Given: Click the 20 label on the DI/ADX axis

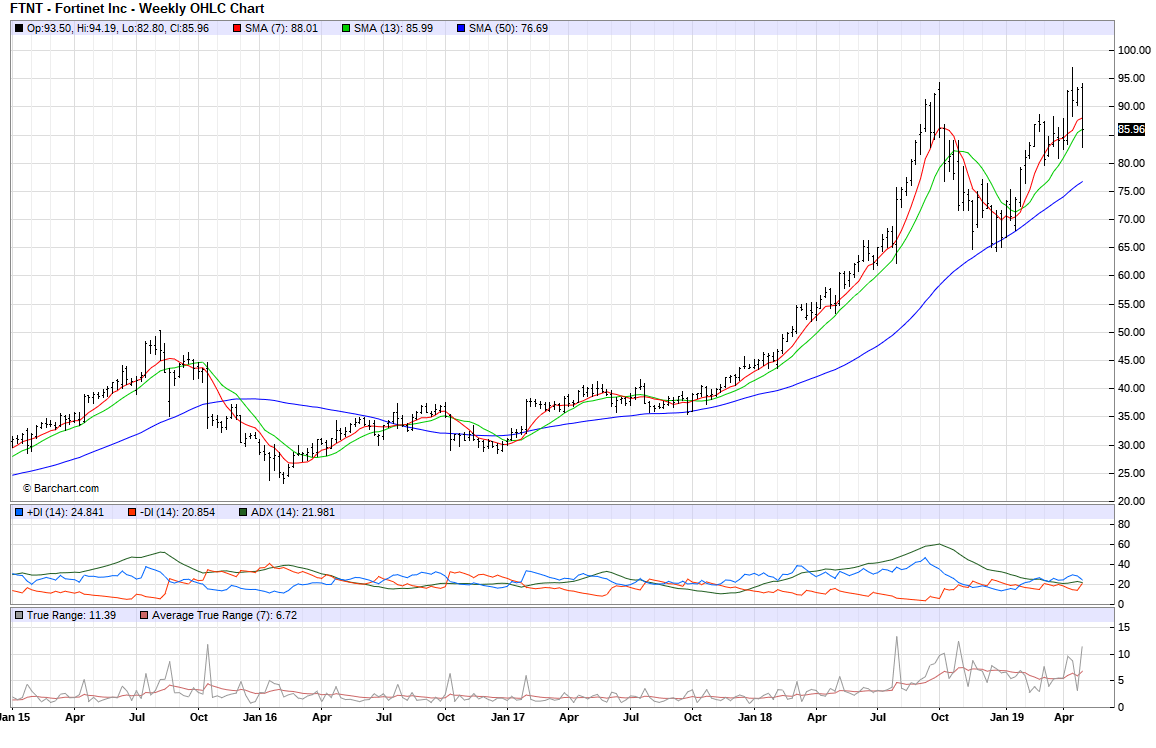Looking at the screenshot, I should [x=1124, y=584].
